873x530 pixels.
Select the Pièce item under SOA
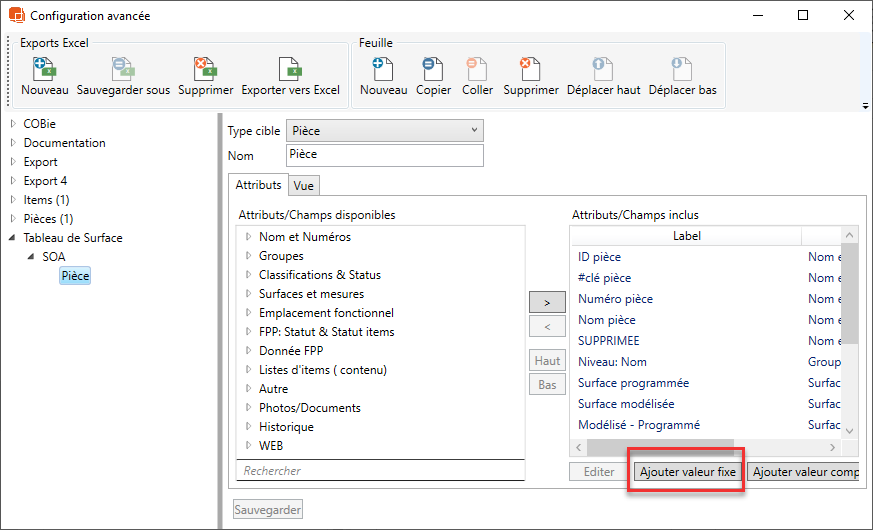[75, 276]
